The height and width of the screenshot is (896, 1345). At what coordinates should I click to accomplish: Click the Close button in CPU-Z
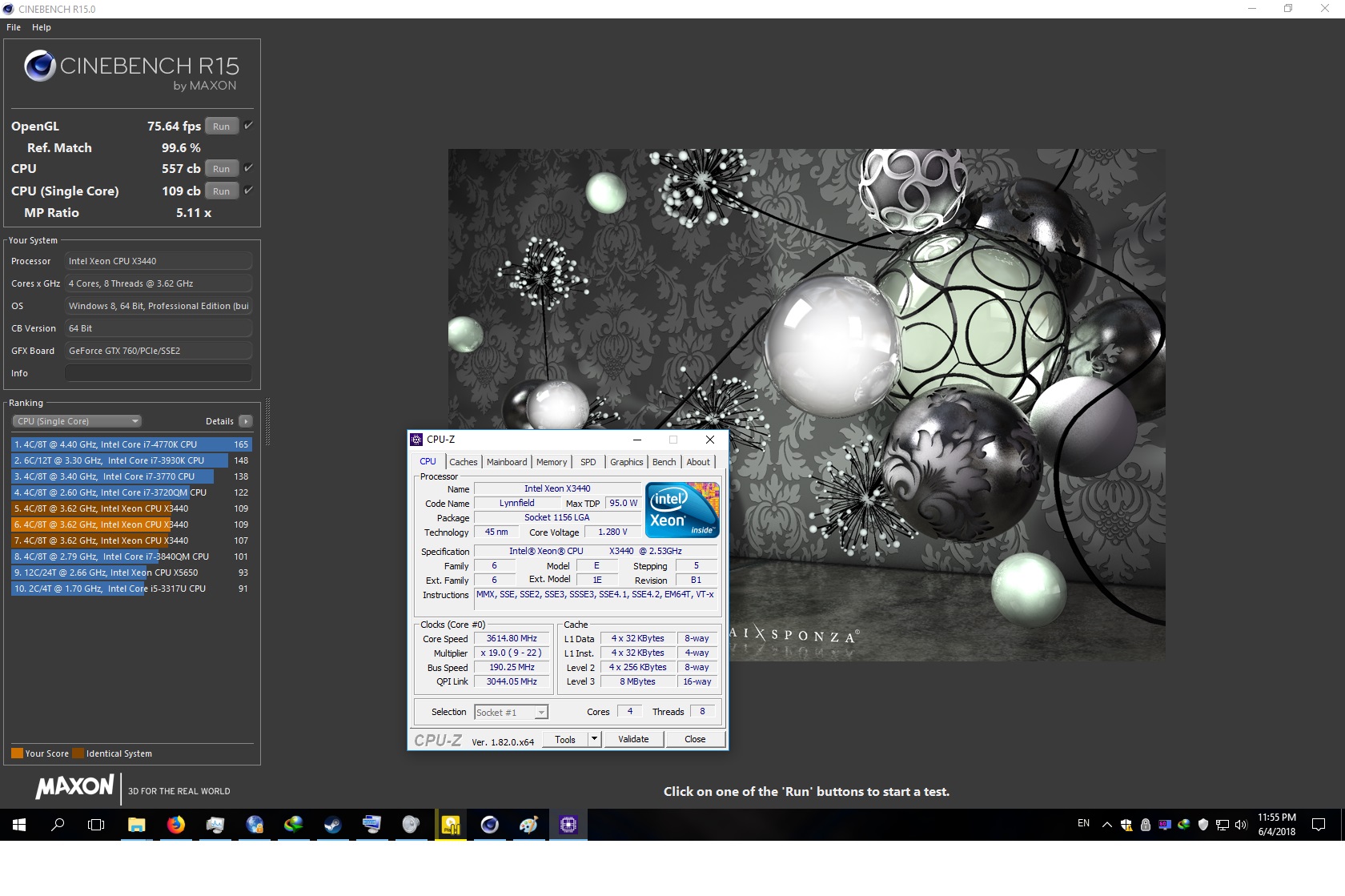(695, 740)
